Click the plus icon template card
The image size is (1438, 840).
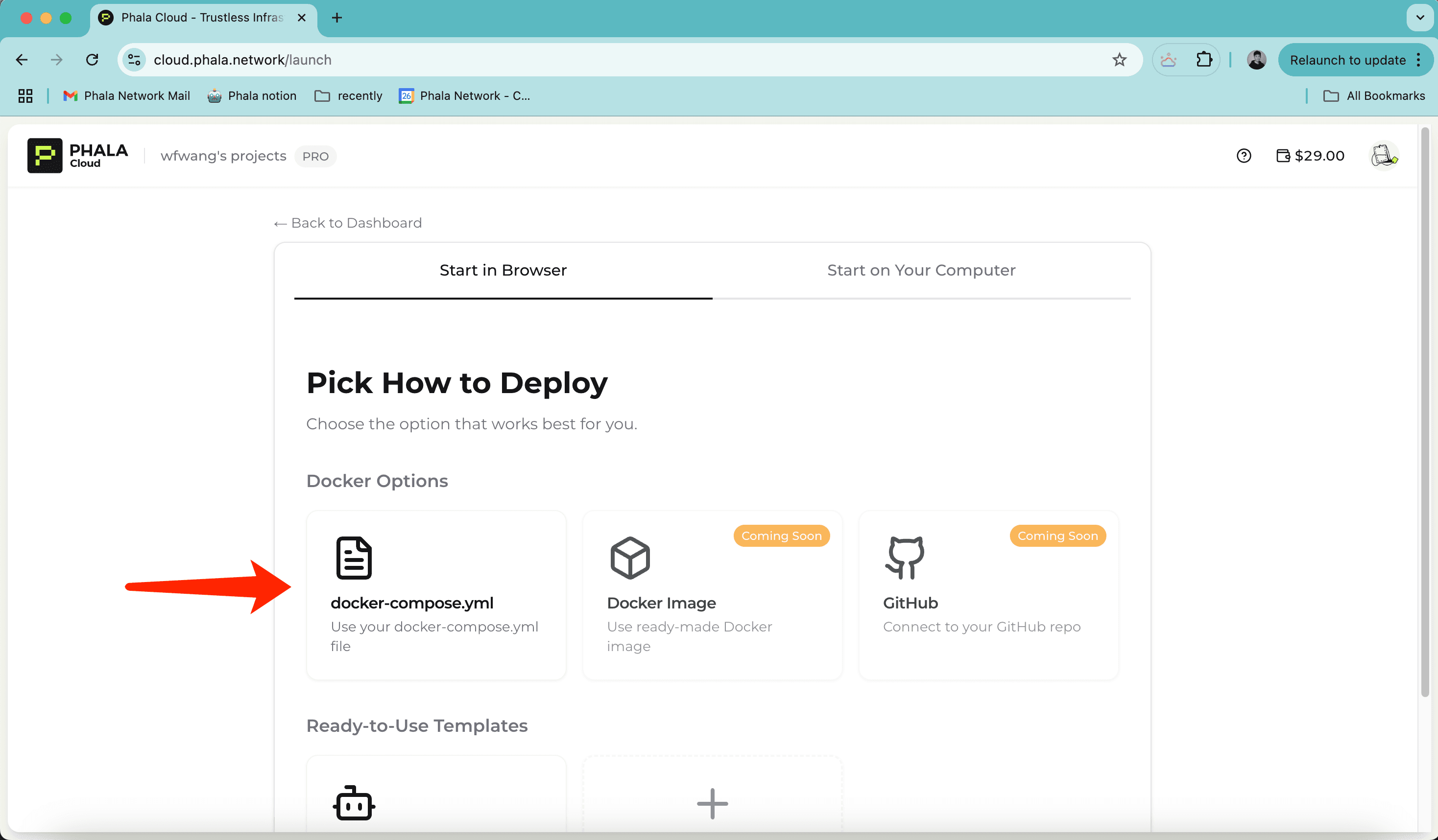(x=712, y=803)
